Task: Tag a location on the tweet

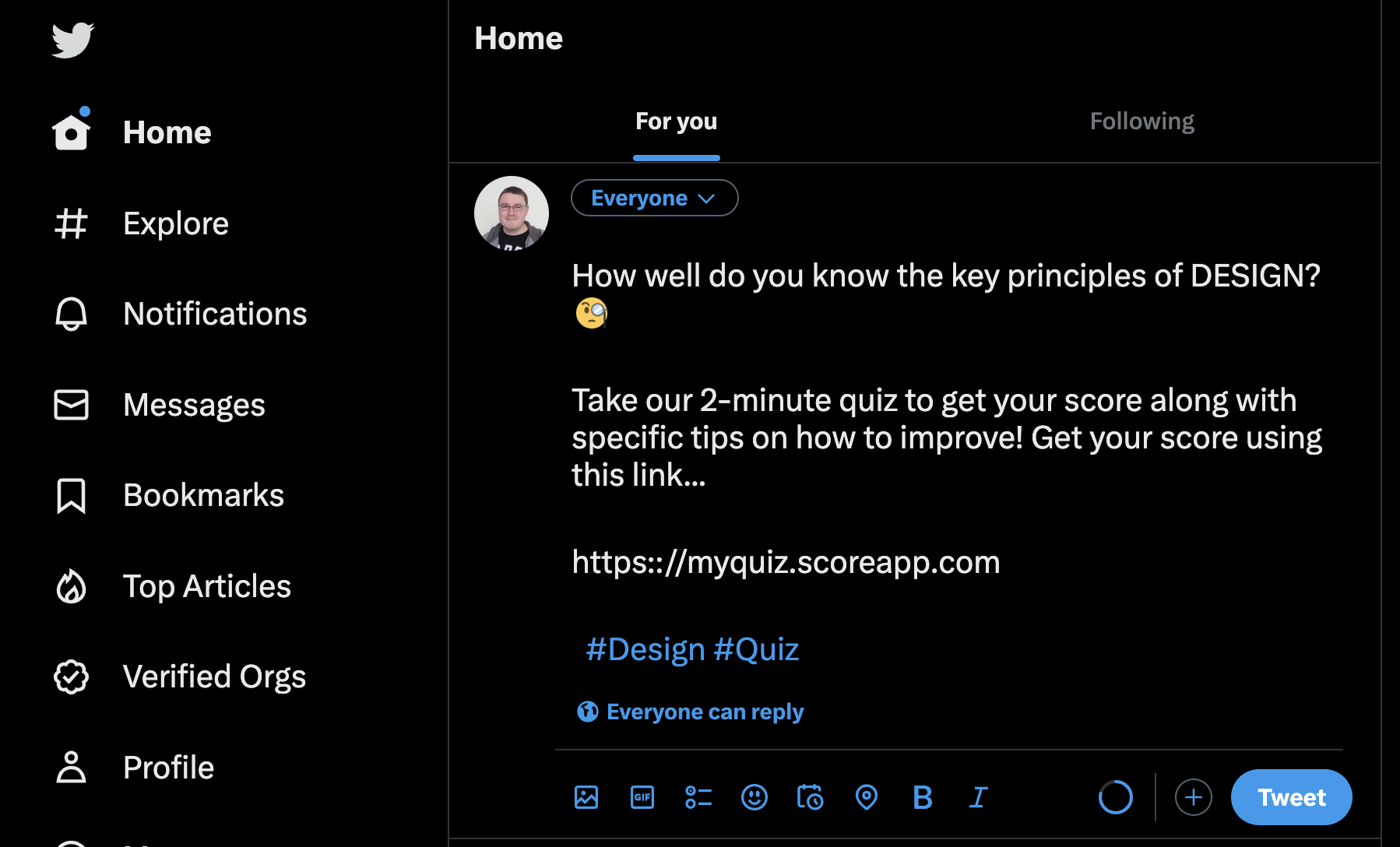Action: (867, 797)
